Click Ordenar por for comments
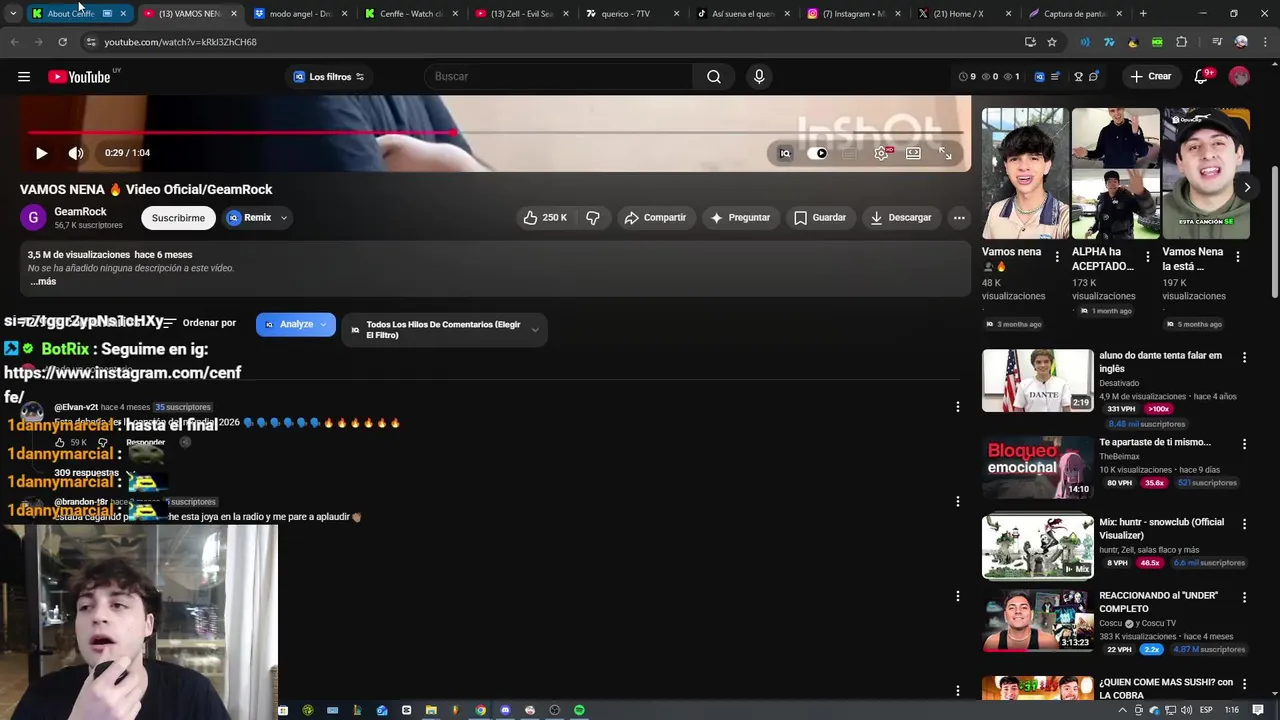The image size is (1280, 720). [x=200, y=323]
